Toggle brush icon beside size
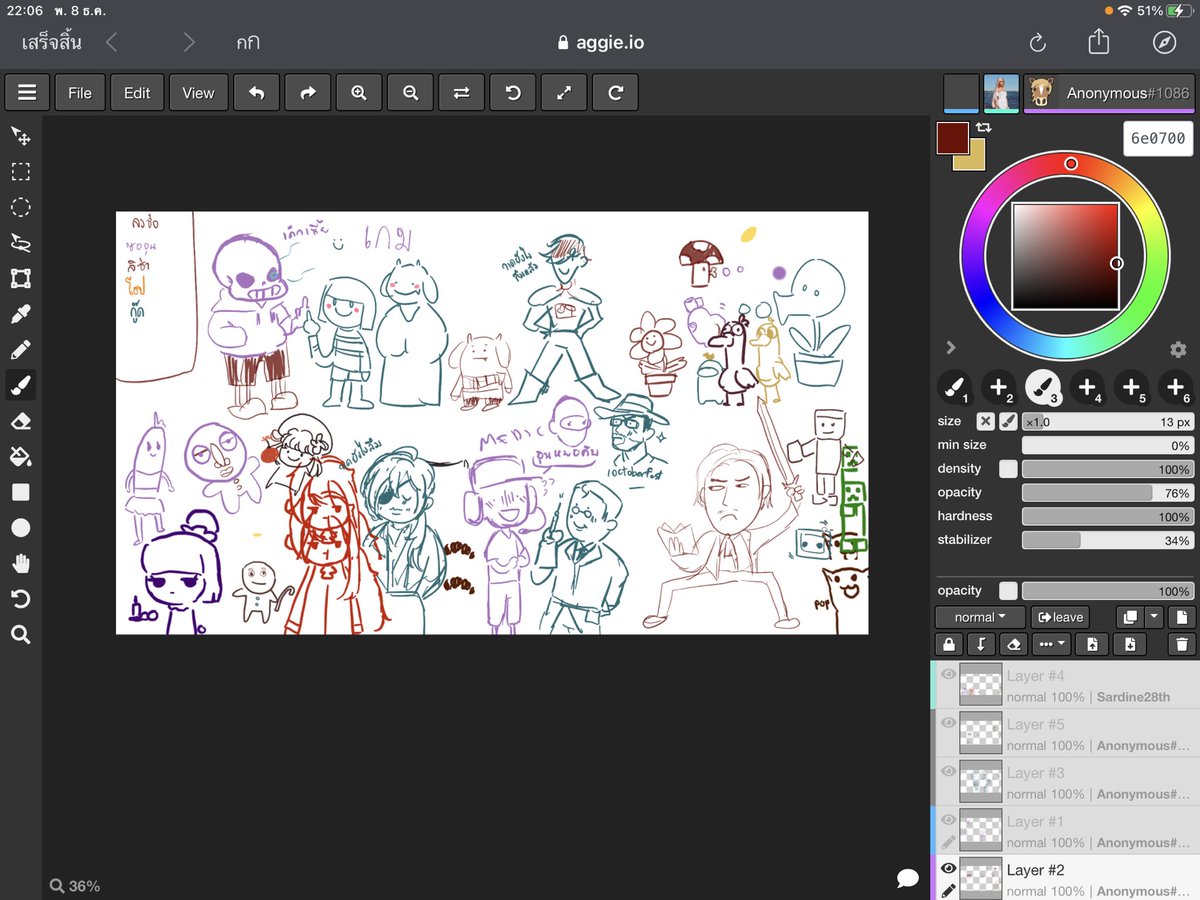Screen dimensions: 1200x900 point(1008,422)
